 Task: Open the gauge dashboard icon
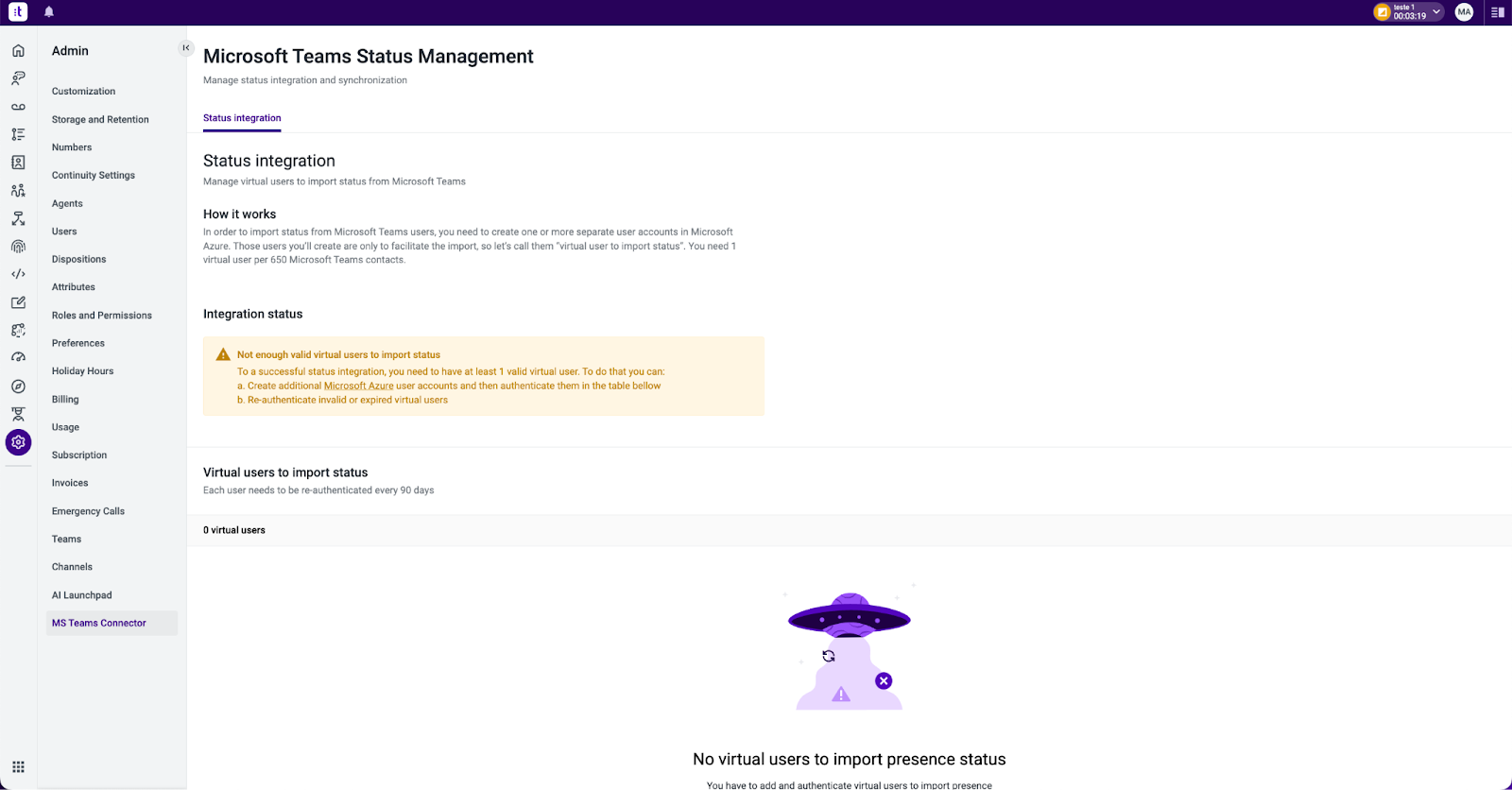18,358
